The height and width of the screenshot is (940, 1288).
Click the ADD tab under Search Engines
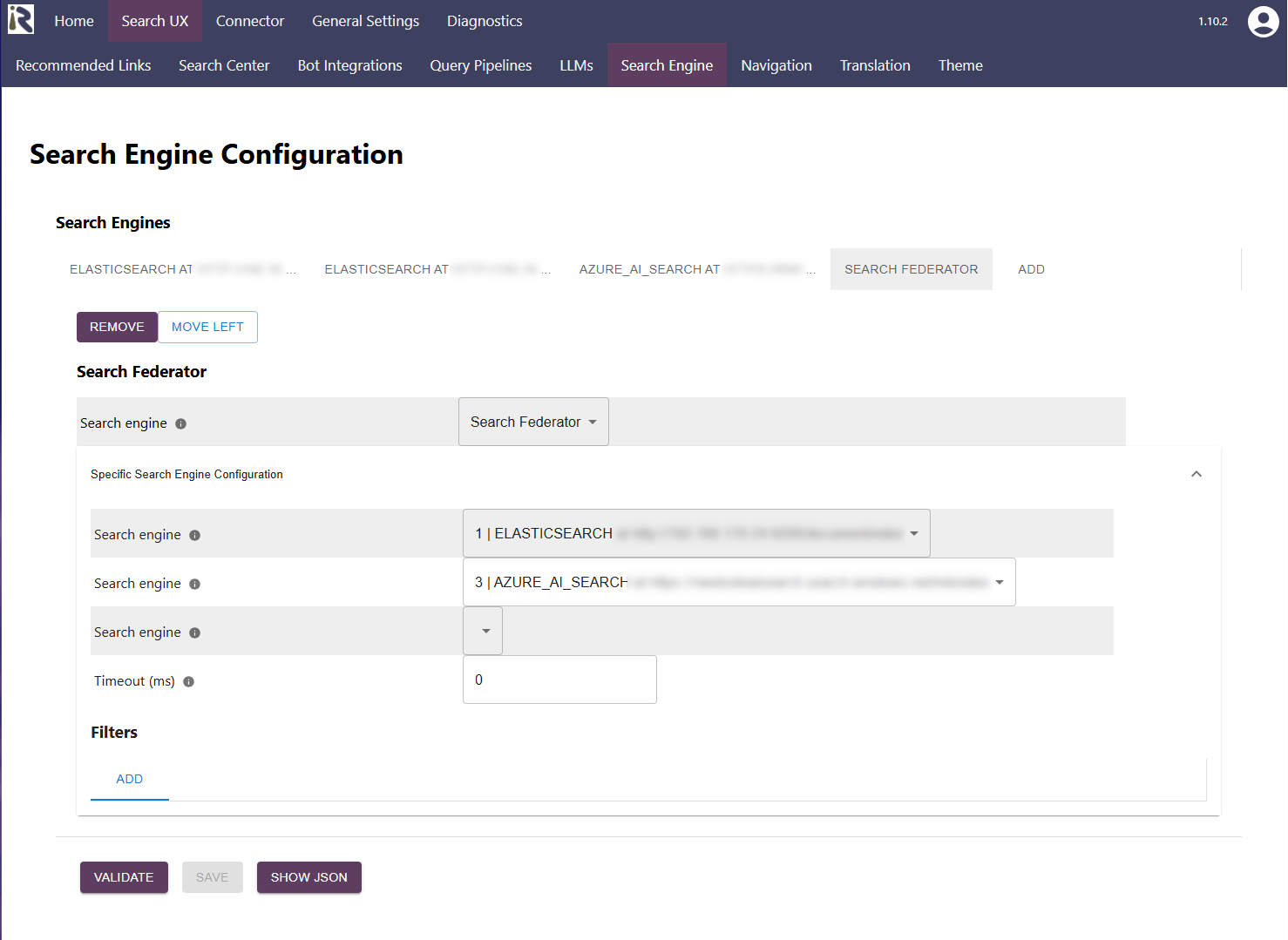(x=1031, y=270)
